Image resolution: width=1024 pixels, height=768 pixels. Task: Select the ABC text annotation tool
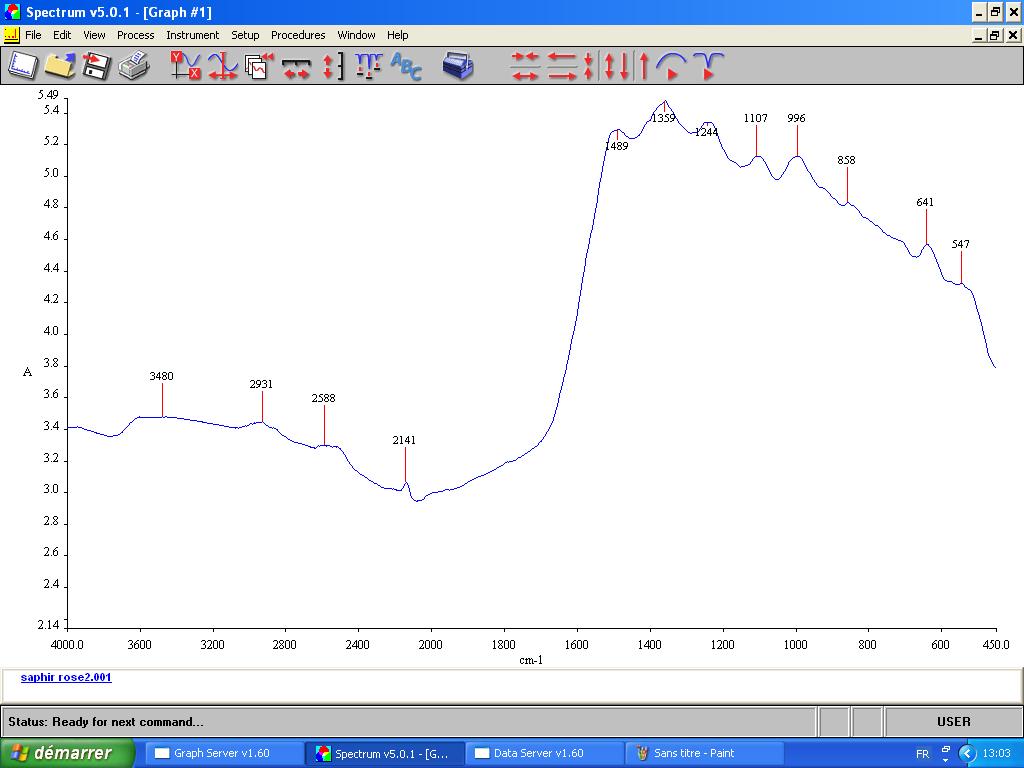406,66
